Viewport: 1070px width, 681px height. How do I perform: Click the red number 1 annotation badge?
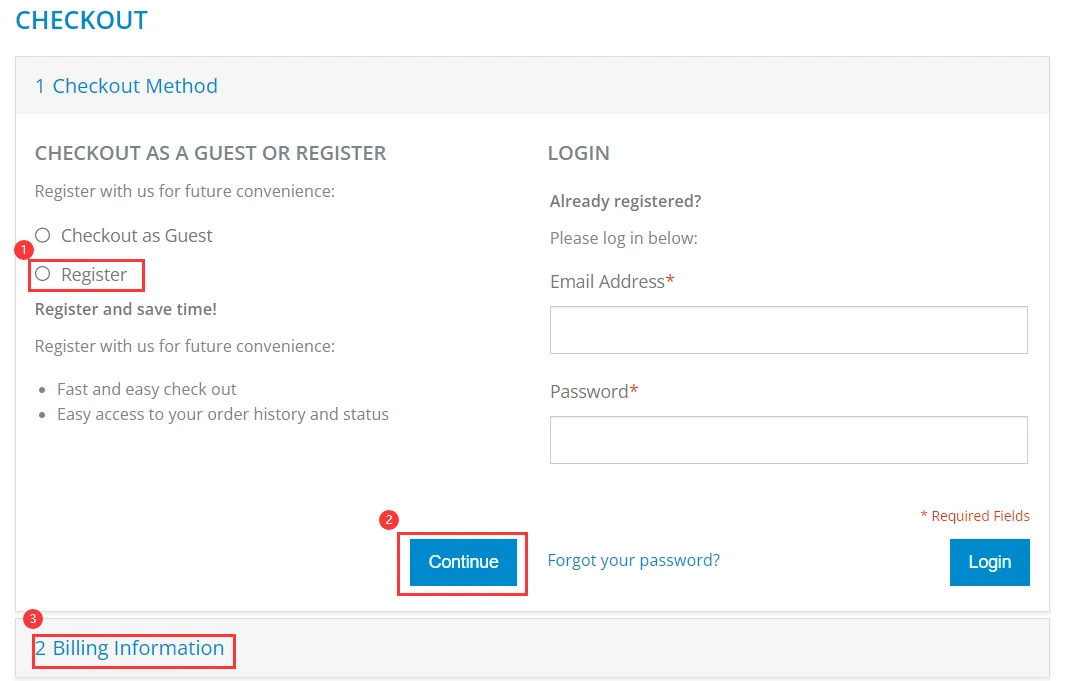pos(24,248)
